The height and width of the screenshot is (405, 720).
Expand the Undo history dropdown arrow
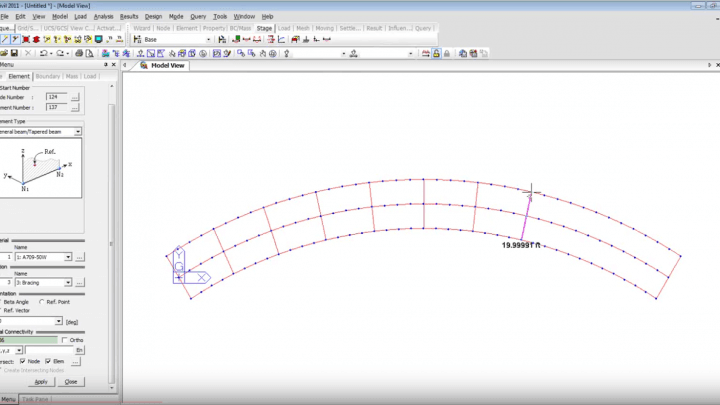tap(51, 54)
